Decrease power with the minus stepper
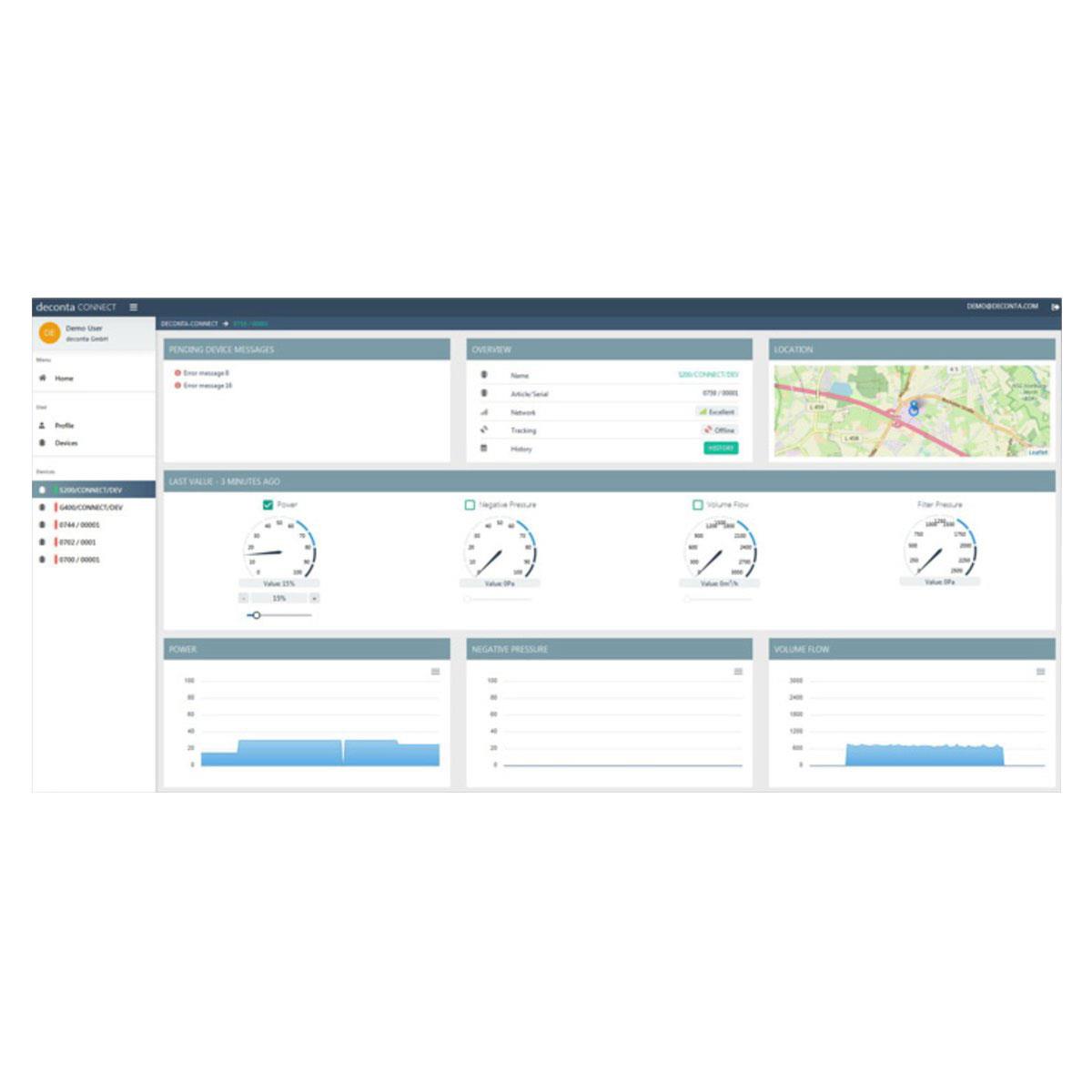 pos(244,599)
